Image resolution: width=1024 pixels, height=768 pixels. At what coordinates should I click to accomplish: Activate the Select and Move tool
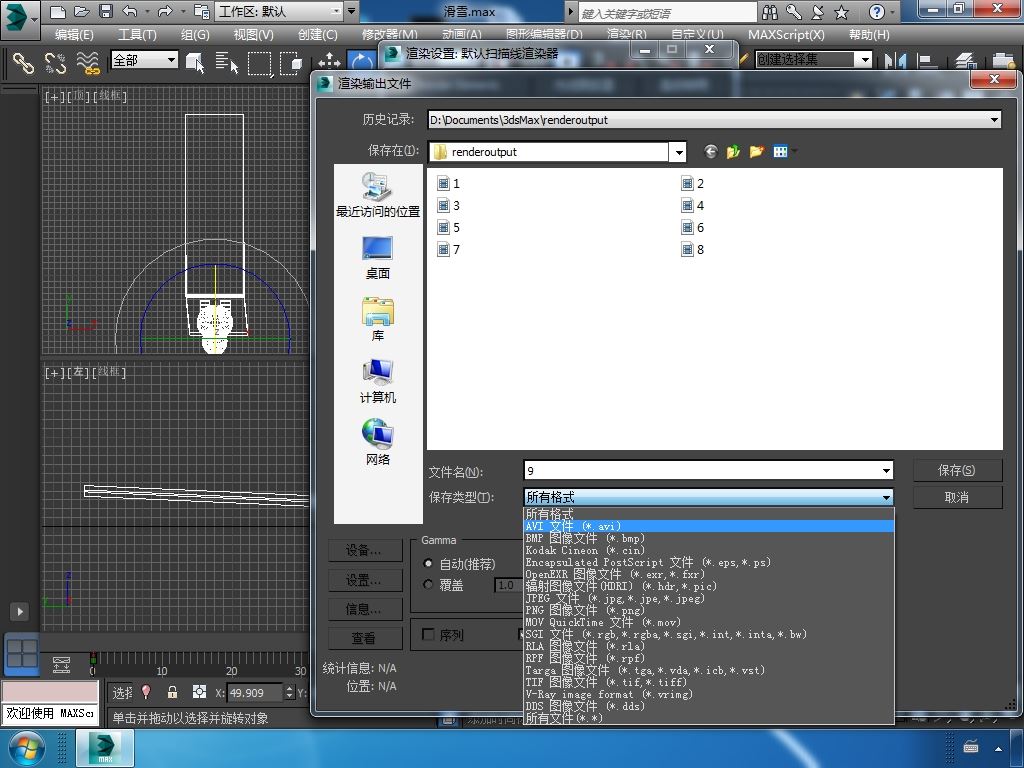coord(329,61)
